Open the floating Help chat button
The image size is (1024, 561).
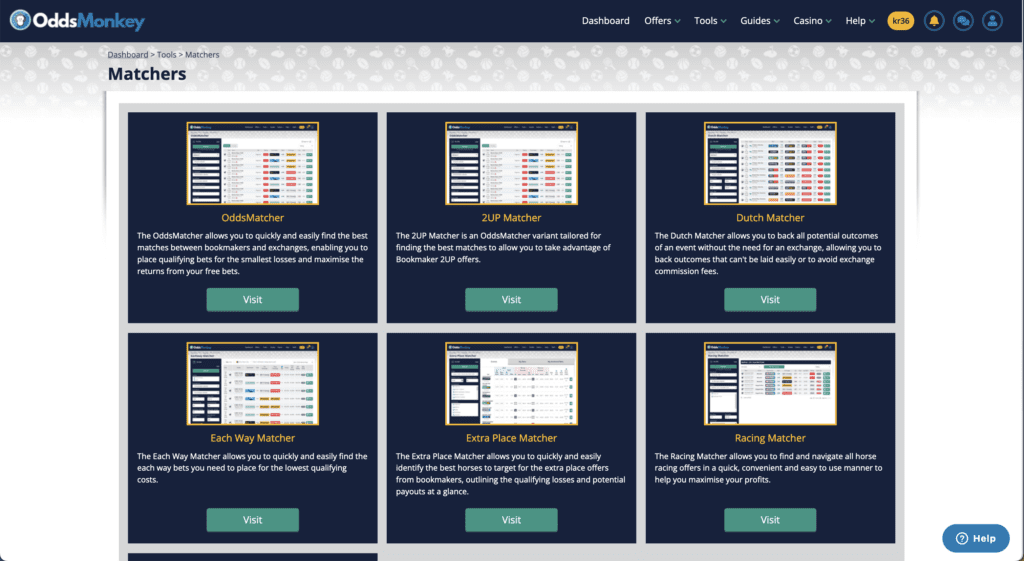click(976, 538)
